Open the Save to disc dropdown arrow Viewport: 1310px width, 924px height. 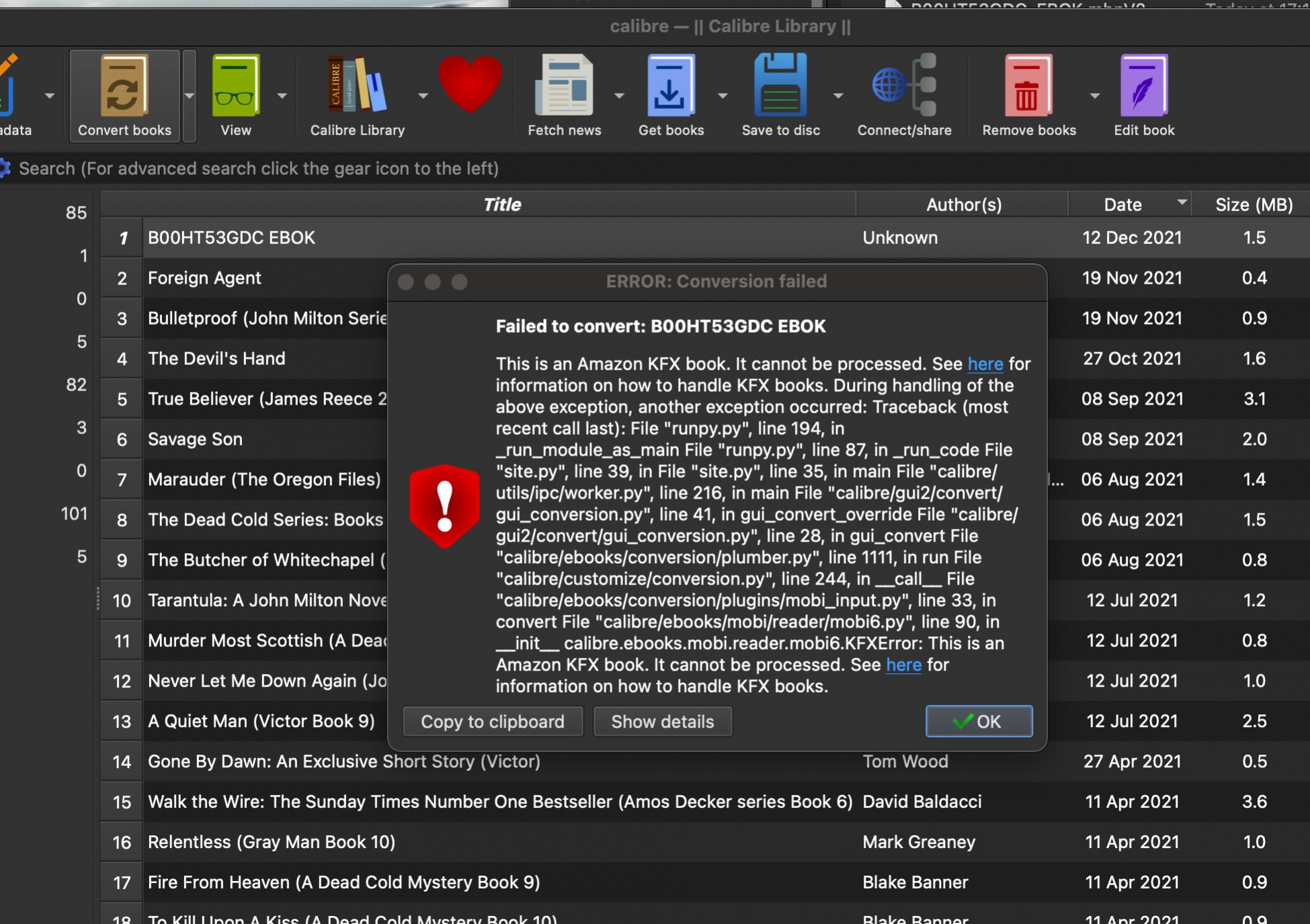pos(837,96)
